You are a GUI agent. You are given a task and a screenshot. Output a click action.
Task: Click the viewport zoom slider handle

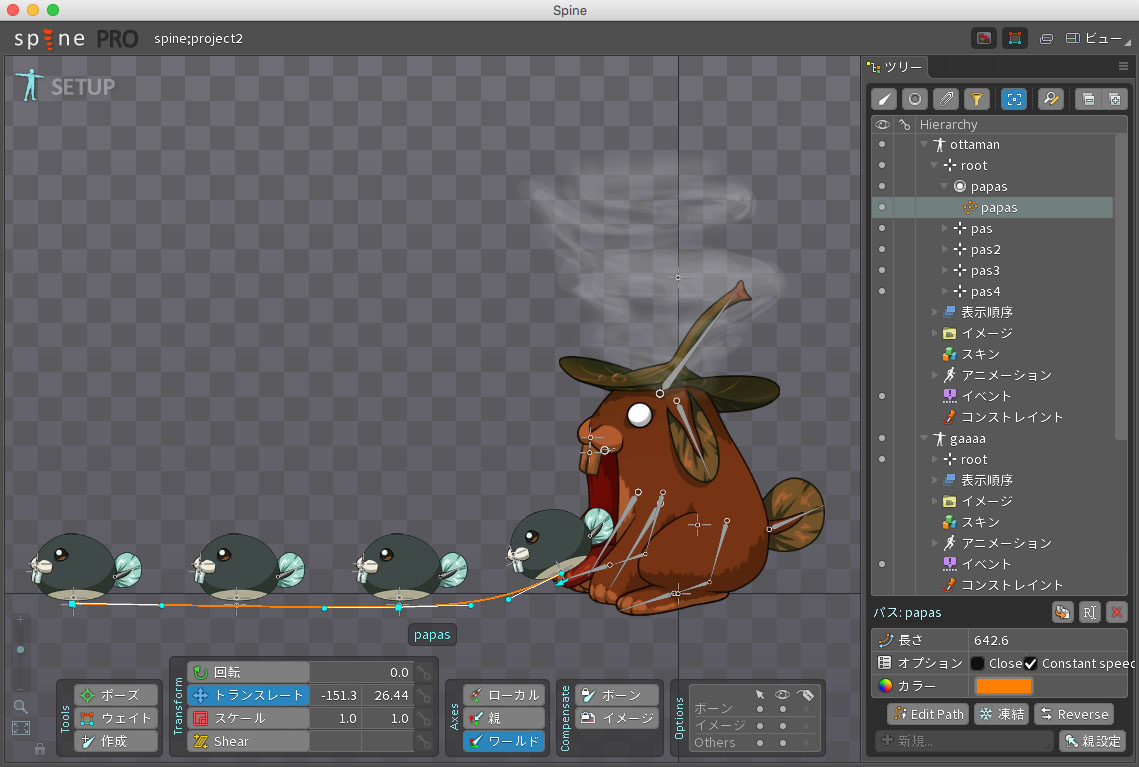pos(20,649)
